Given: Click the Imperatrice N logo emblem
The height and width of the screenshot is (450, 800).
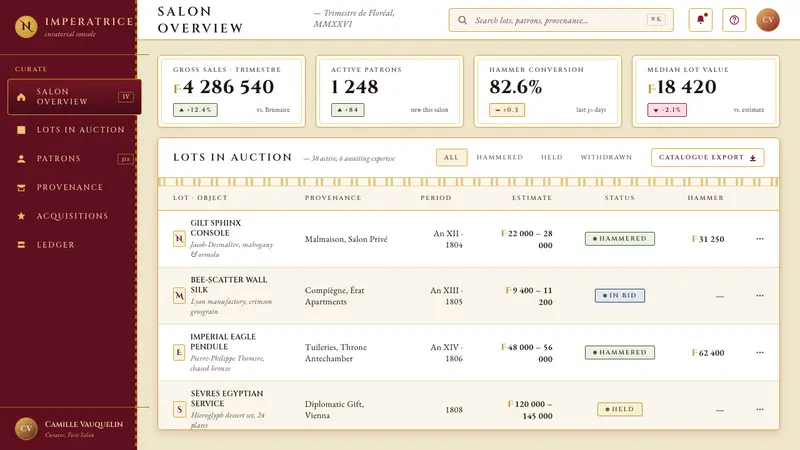Looking at the screenshot, I should click(26, 27).
